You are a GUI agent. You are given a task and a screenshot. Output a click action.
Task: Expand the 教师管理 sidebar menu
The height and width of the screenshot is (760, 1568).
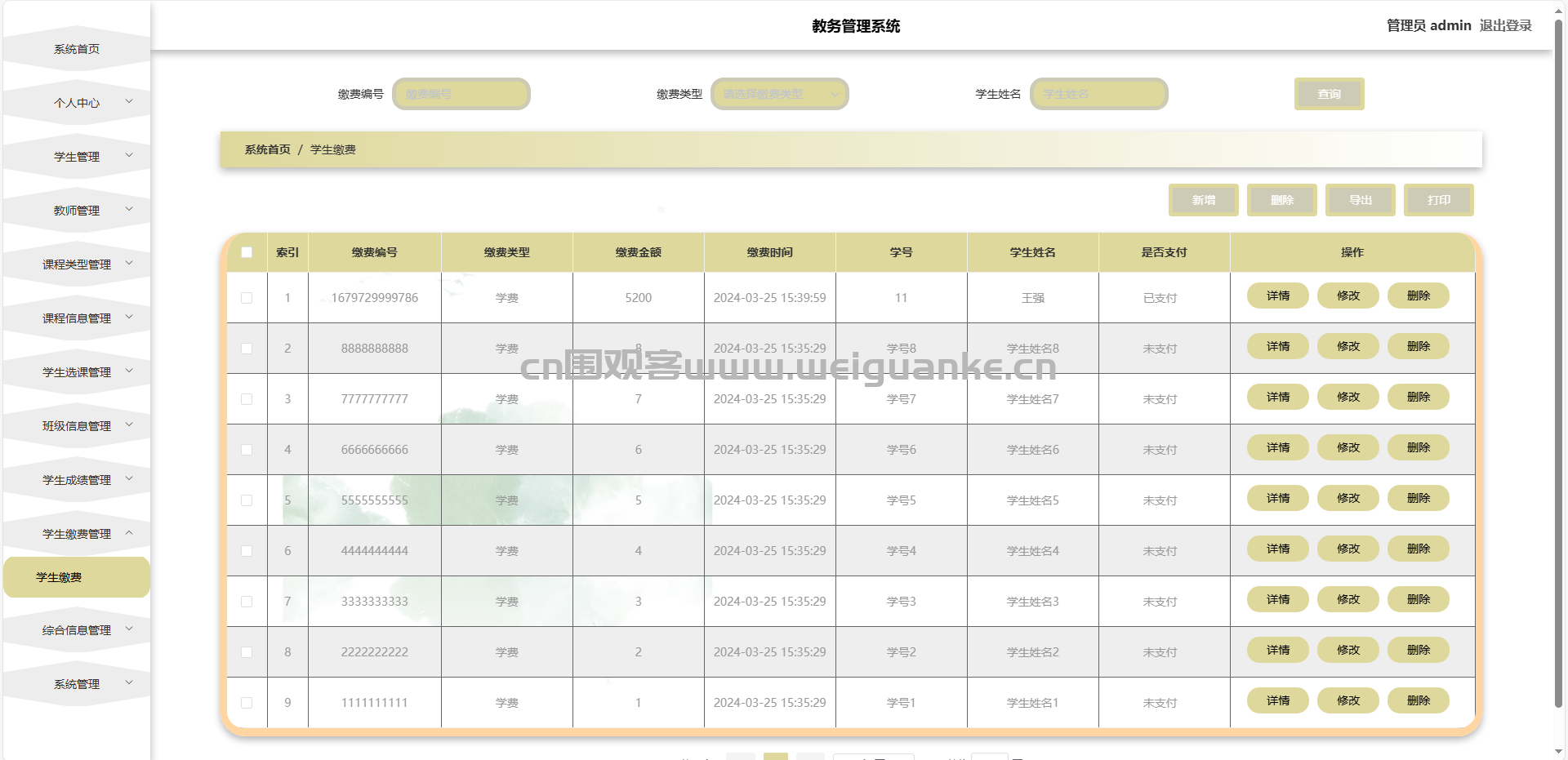[x=77, y=211]
